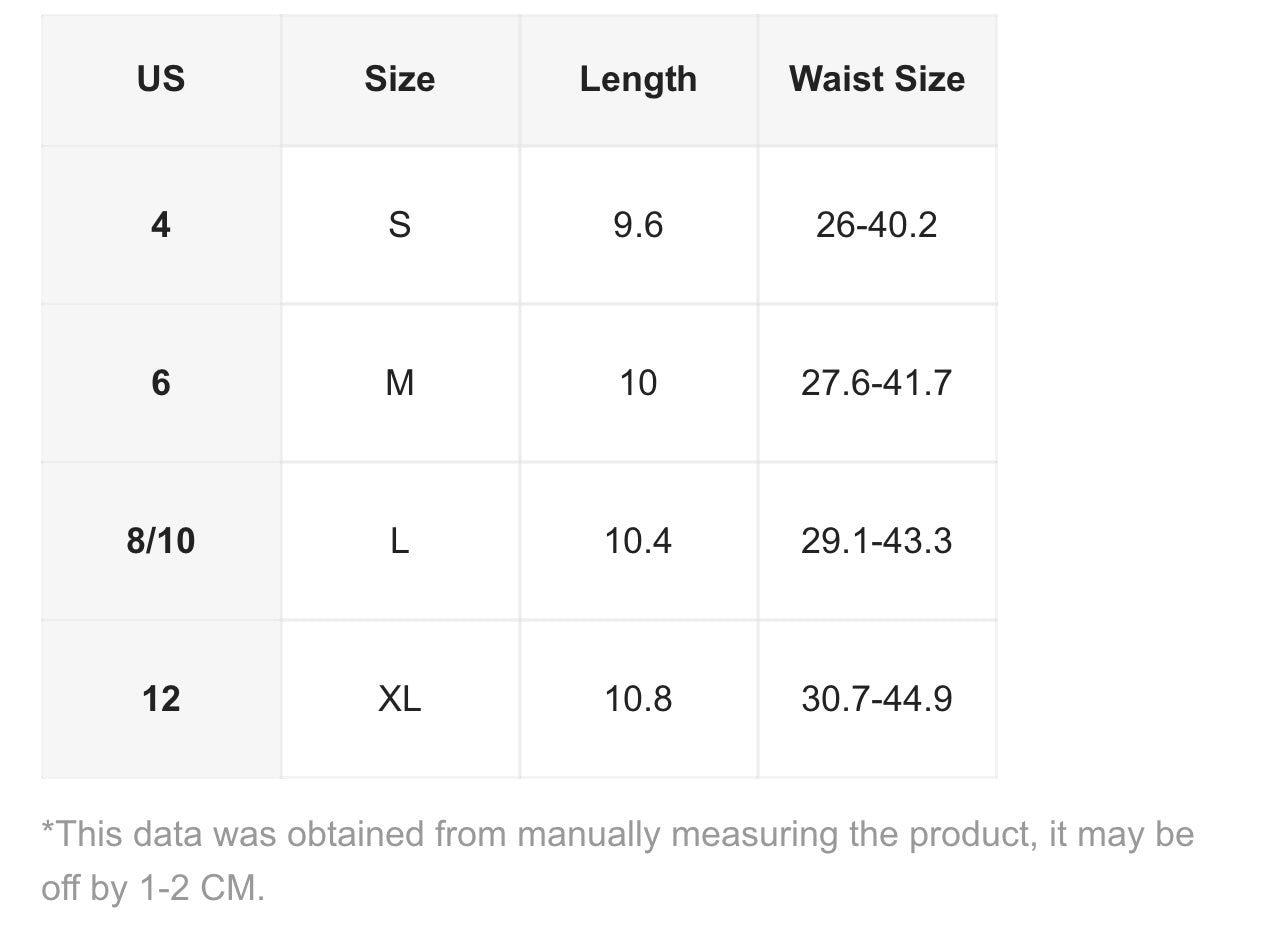The height and width of the screenshot is (947, 1283).
Task: Click the US column header
Action: 161,80
